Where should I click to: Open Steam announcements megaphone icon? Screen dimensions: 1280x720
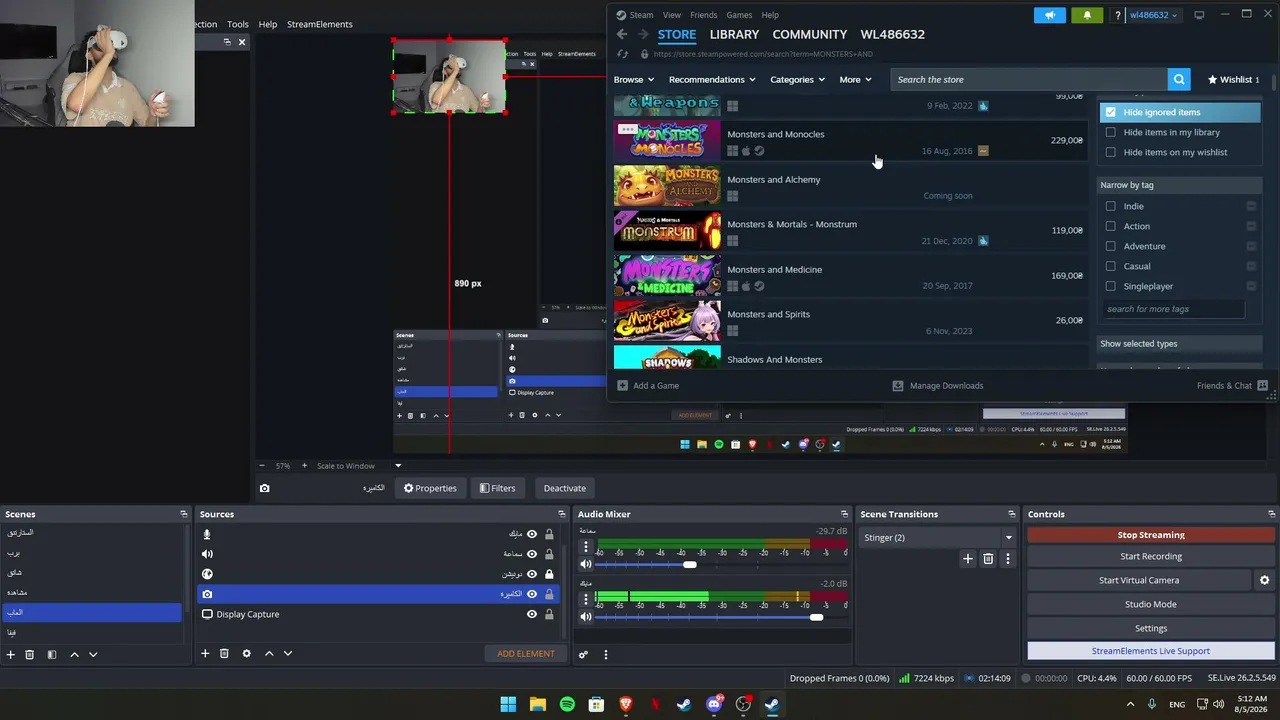(x=1050, y=15)
